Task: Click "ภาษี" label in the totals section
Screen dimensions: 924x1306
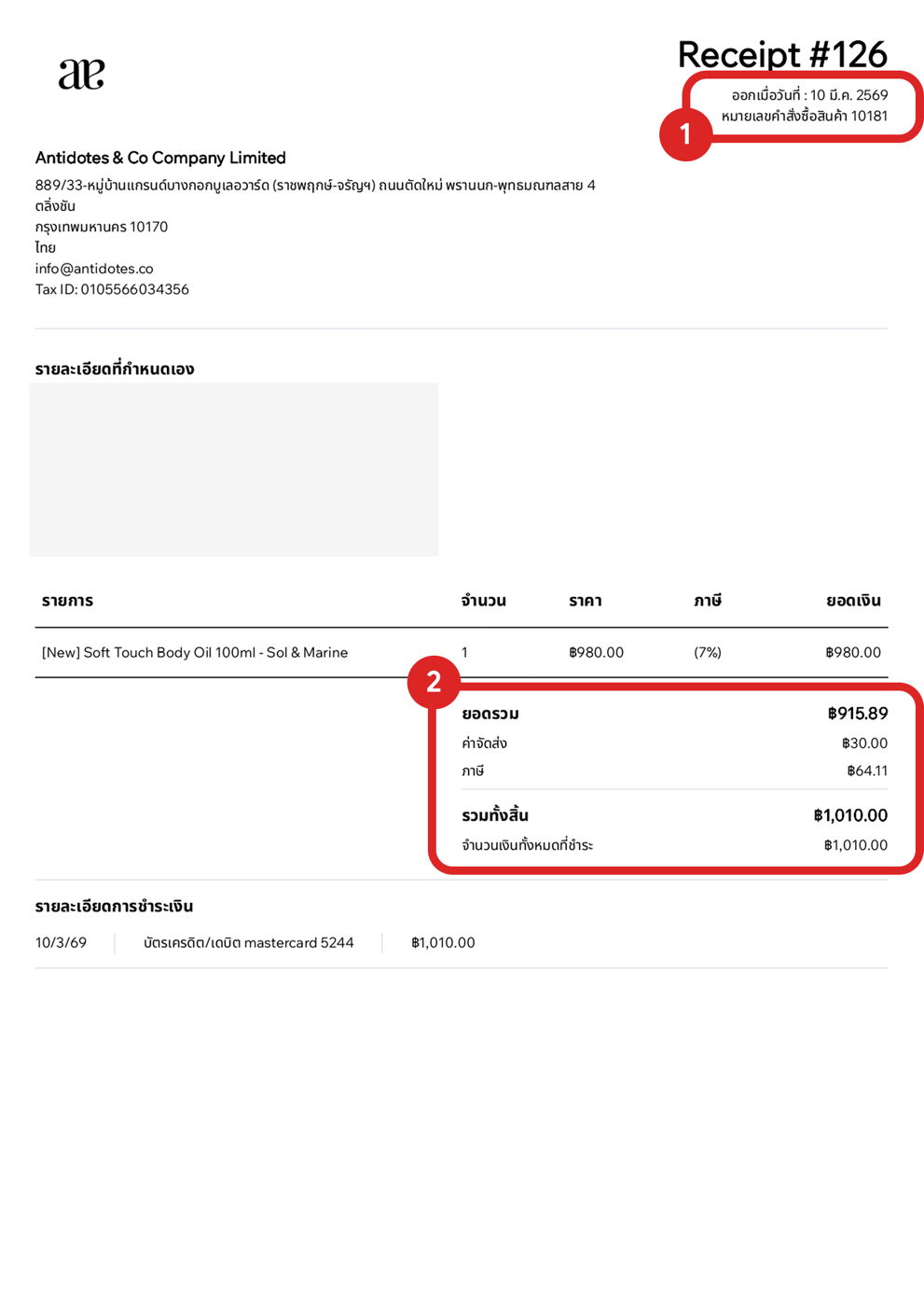Action: tap(473, 771)
